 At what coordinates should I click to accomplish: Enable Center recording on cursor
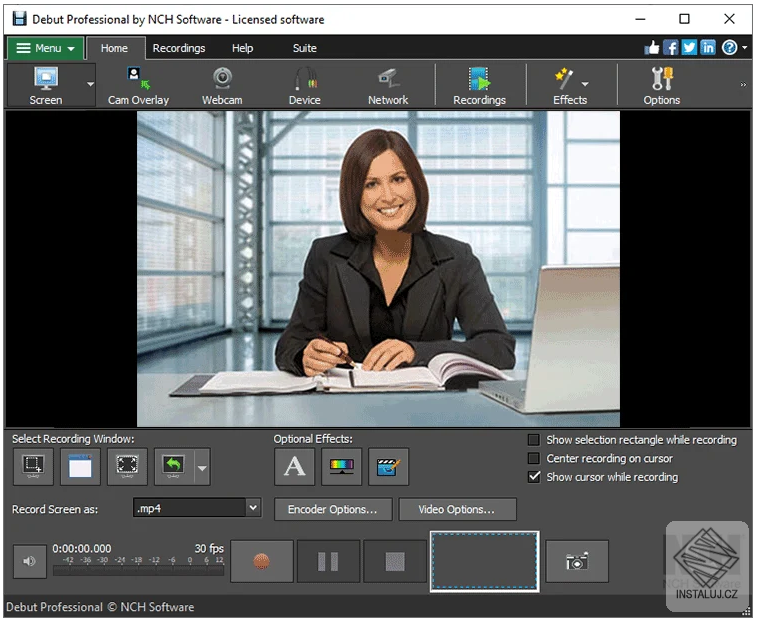tap(534, 458)
